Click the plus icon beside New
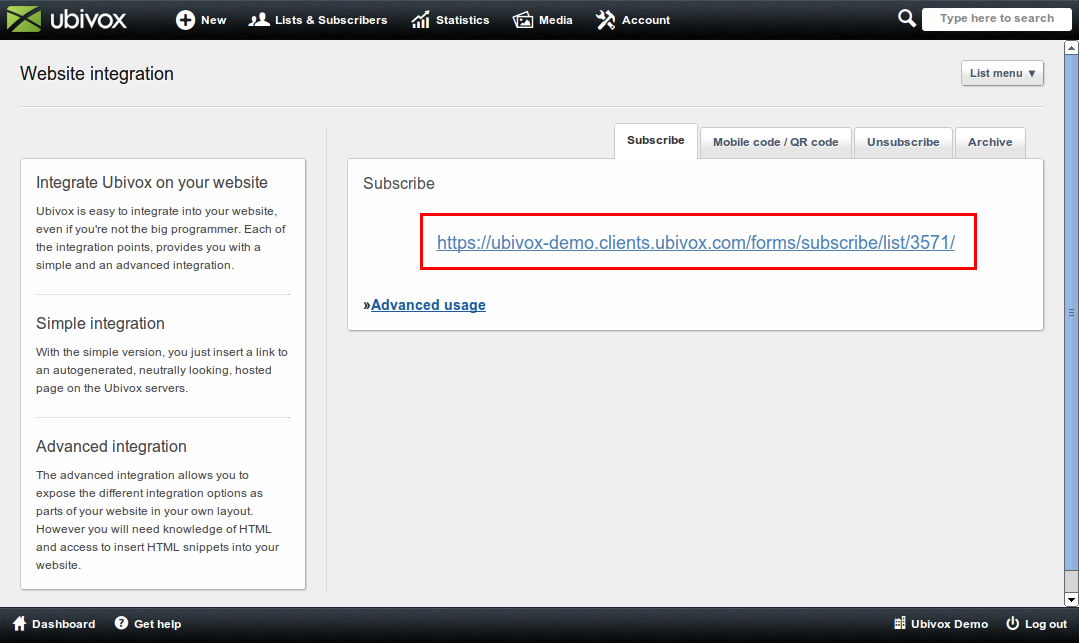The height and width of the screenshot is (643, 1079). [185, 20]
